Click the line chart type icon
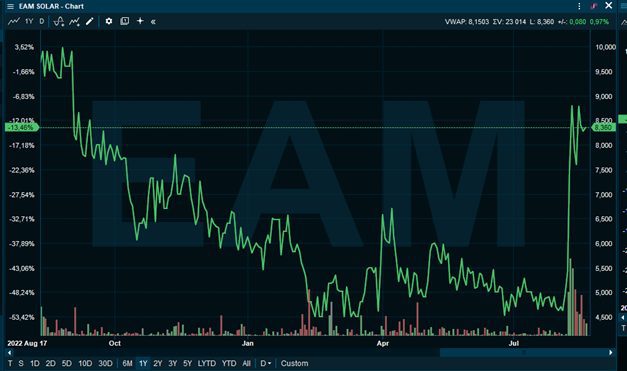 [x=14, y=21]
